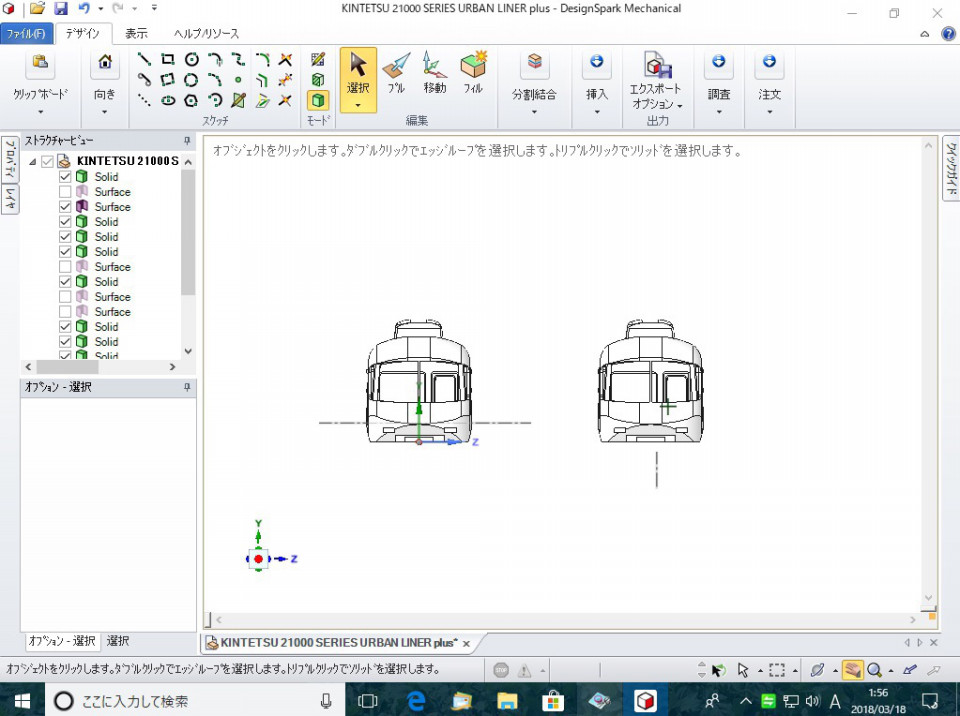
Task: Activate the プル (Pull) tool
Action: point(396,73)
